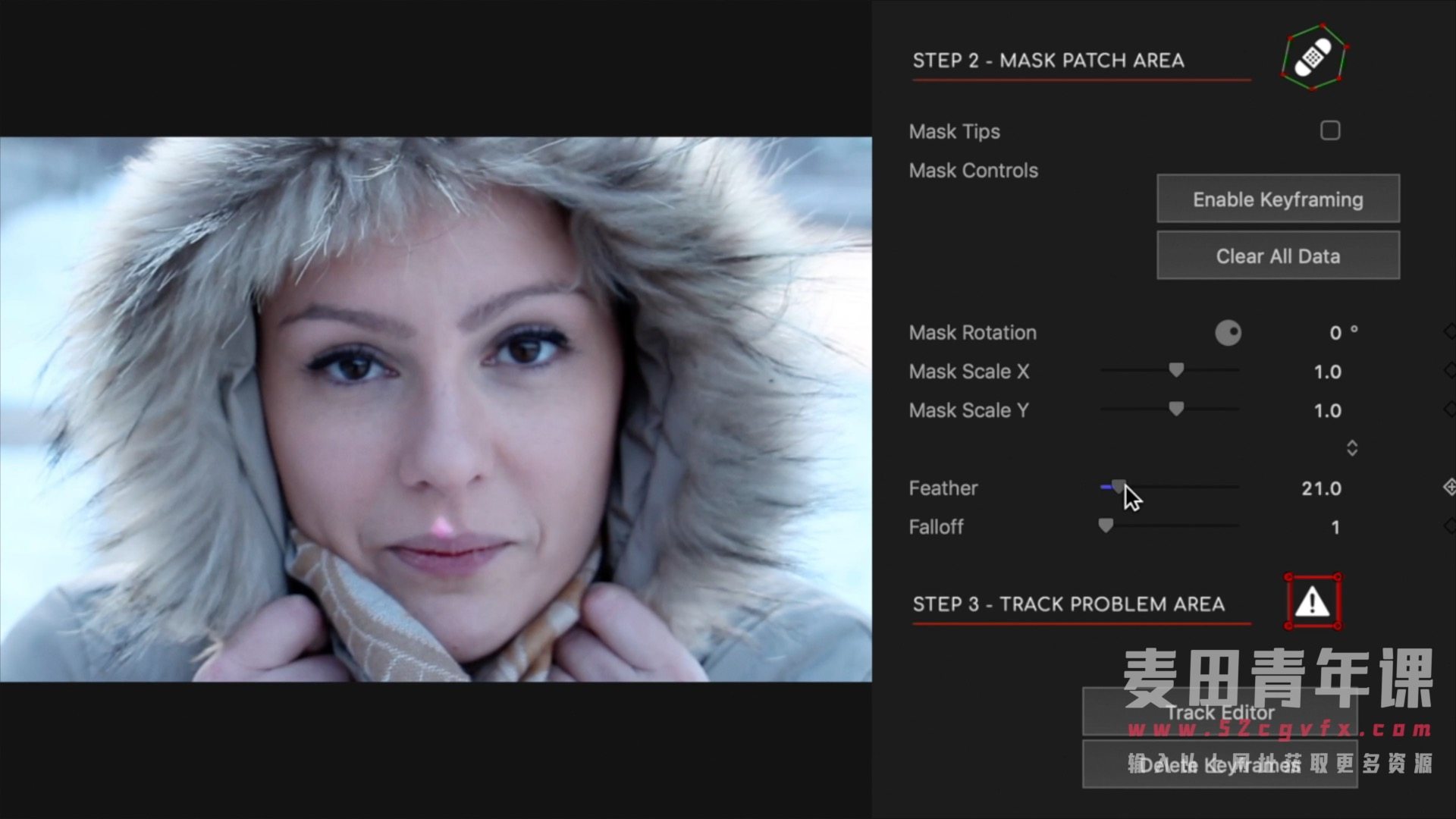Click the Falloff slider handle

pyautogui.click(x=1106, y=525)
